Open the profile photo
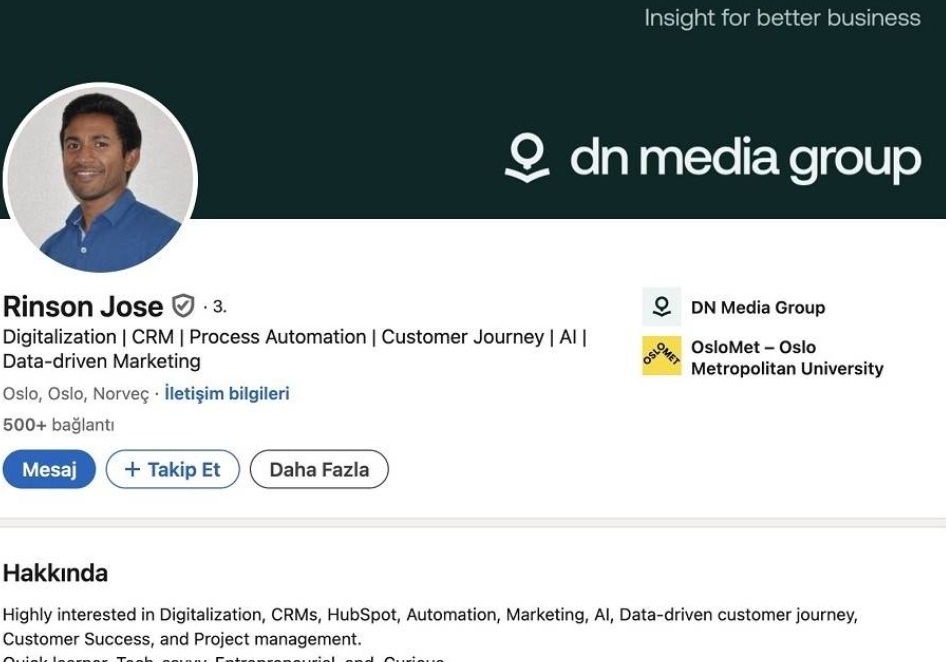 pos(100,179)
